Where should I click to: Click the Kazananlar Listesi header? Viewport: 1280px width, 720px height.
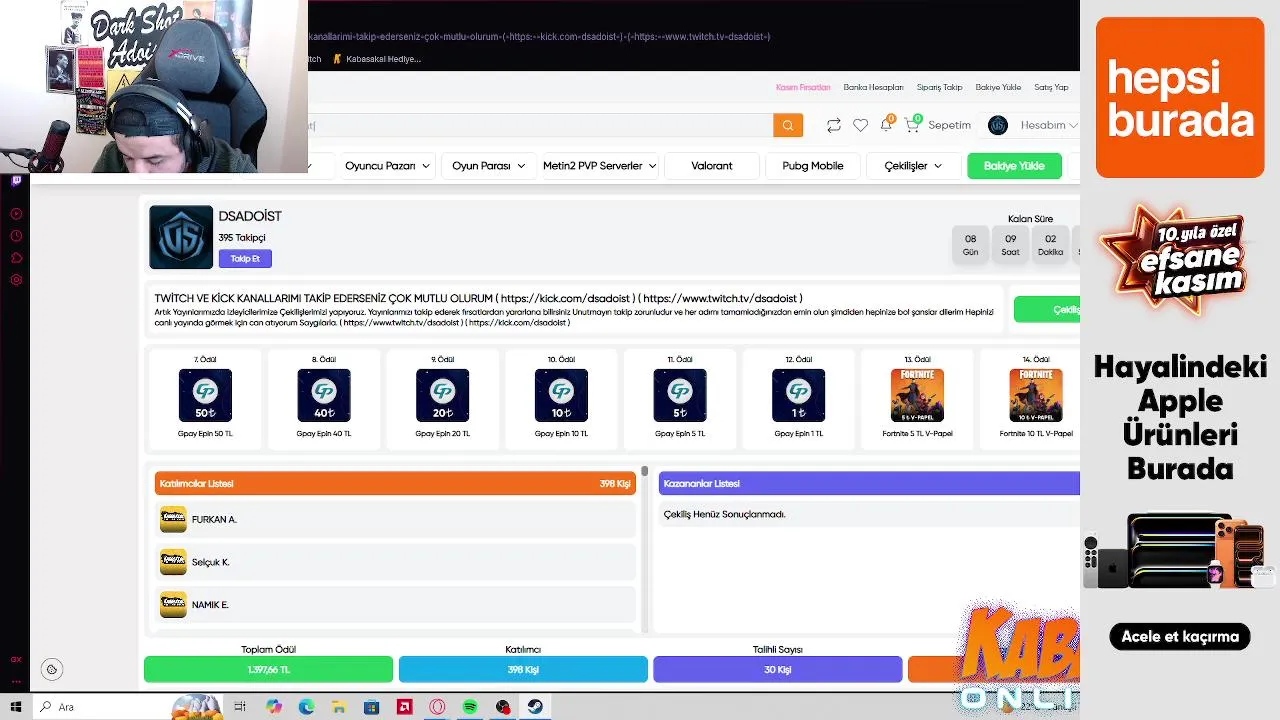point(869,483)
